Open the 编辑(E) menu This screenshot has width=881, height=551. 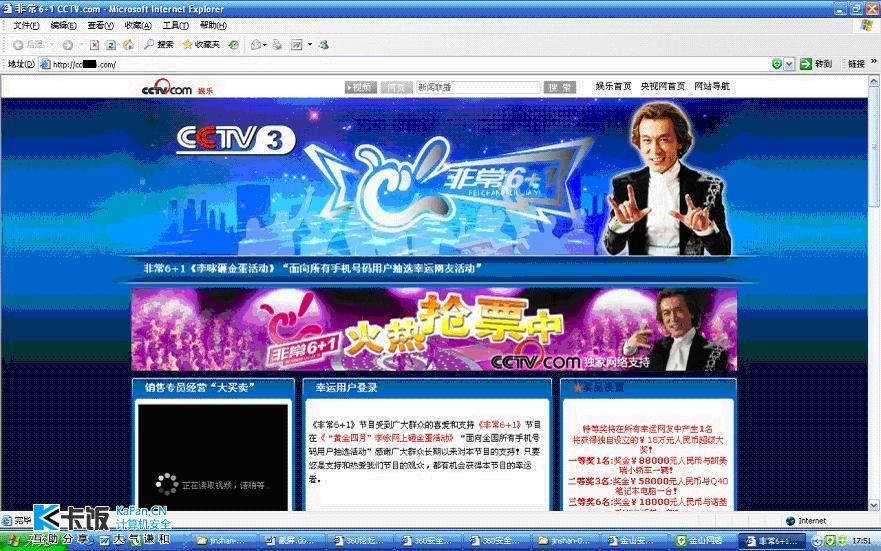coord(63,25)
